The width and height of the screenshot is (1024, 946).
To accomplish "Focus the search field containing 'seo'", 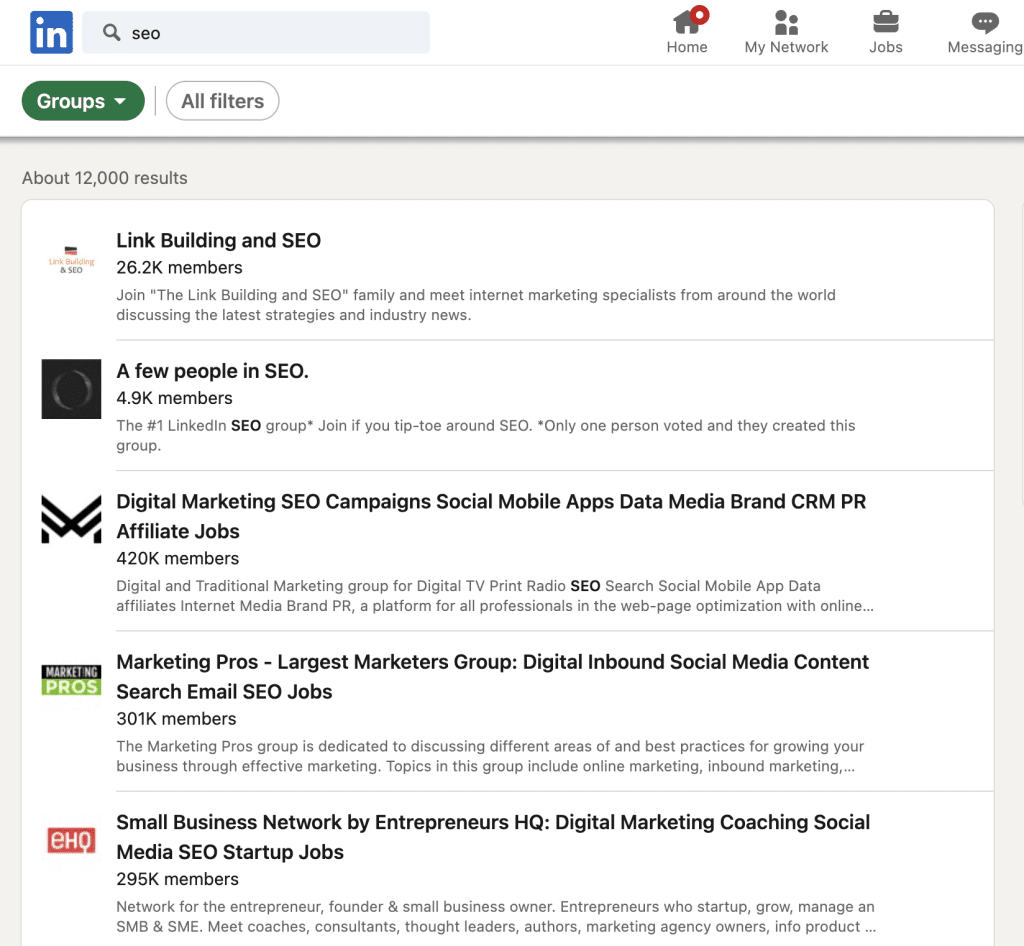I will click(256, 33).
